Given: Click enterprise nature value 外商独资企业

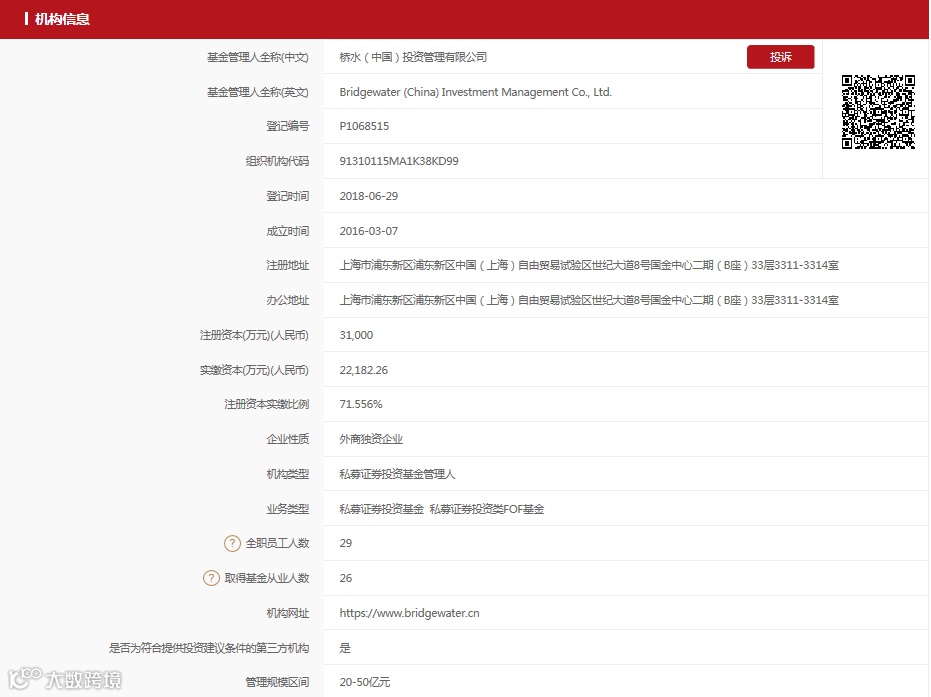Looking at the screenshot, I should point(371,439).
